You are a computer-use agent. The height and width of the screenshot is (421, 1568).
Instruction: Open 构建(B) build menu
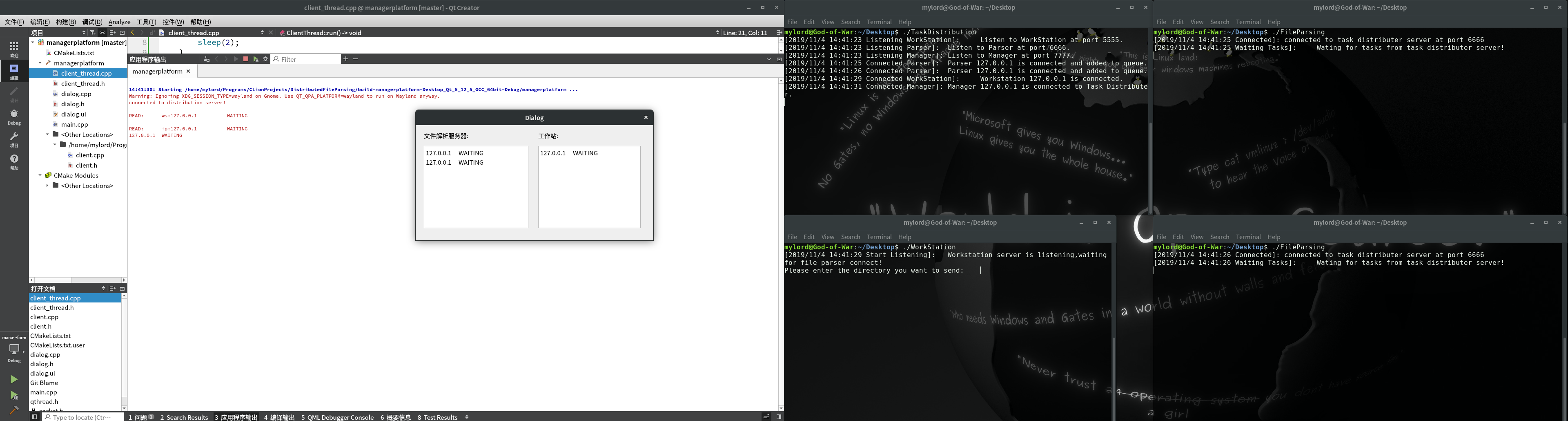pos(66,22)
